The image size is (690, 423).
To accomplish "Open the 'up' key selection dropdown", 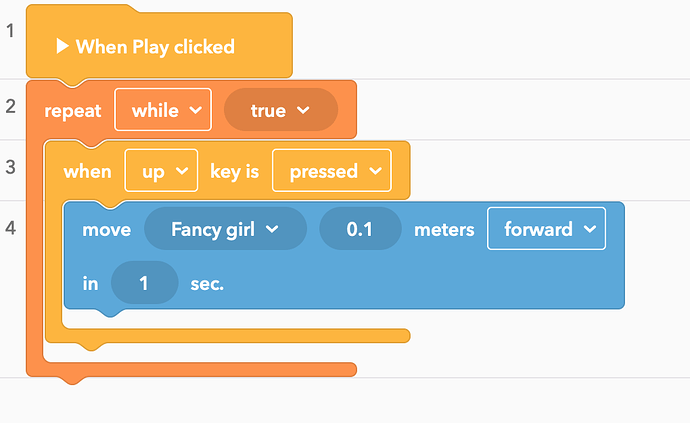I will 161,170.
